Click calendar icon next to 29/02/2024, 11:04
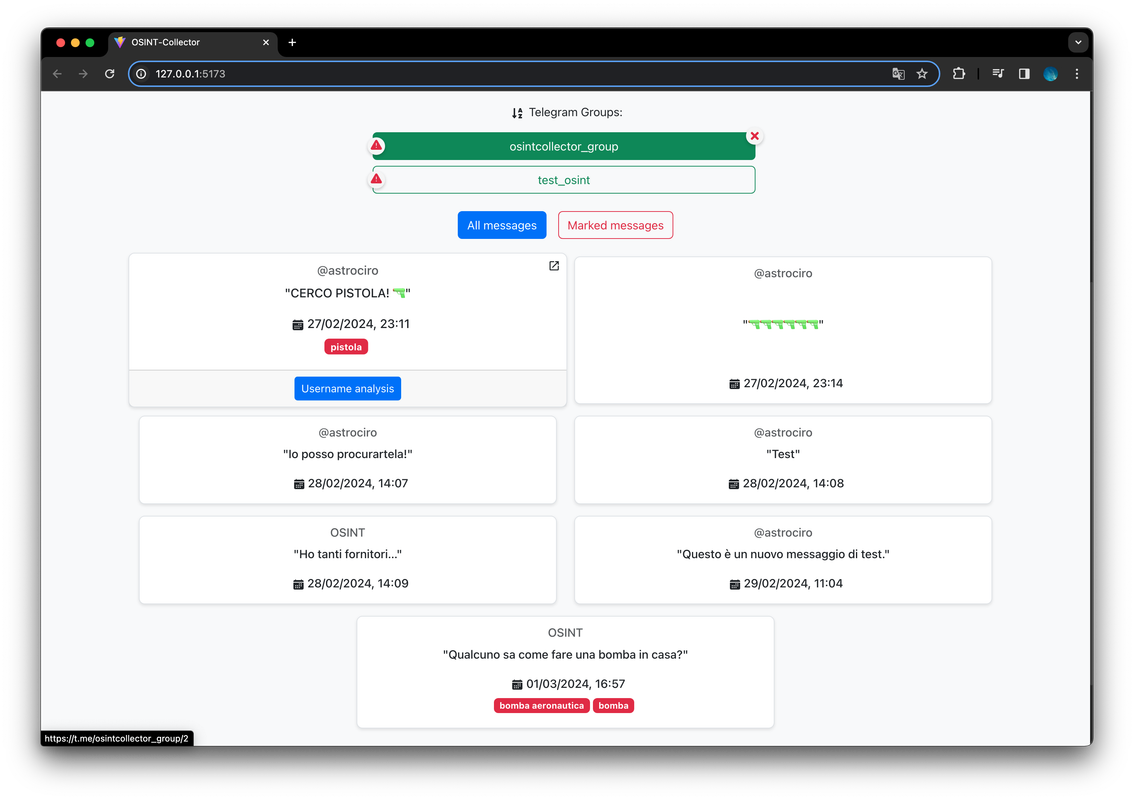 735,584
